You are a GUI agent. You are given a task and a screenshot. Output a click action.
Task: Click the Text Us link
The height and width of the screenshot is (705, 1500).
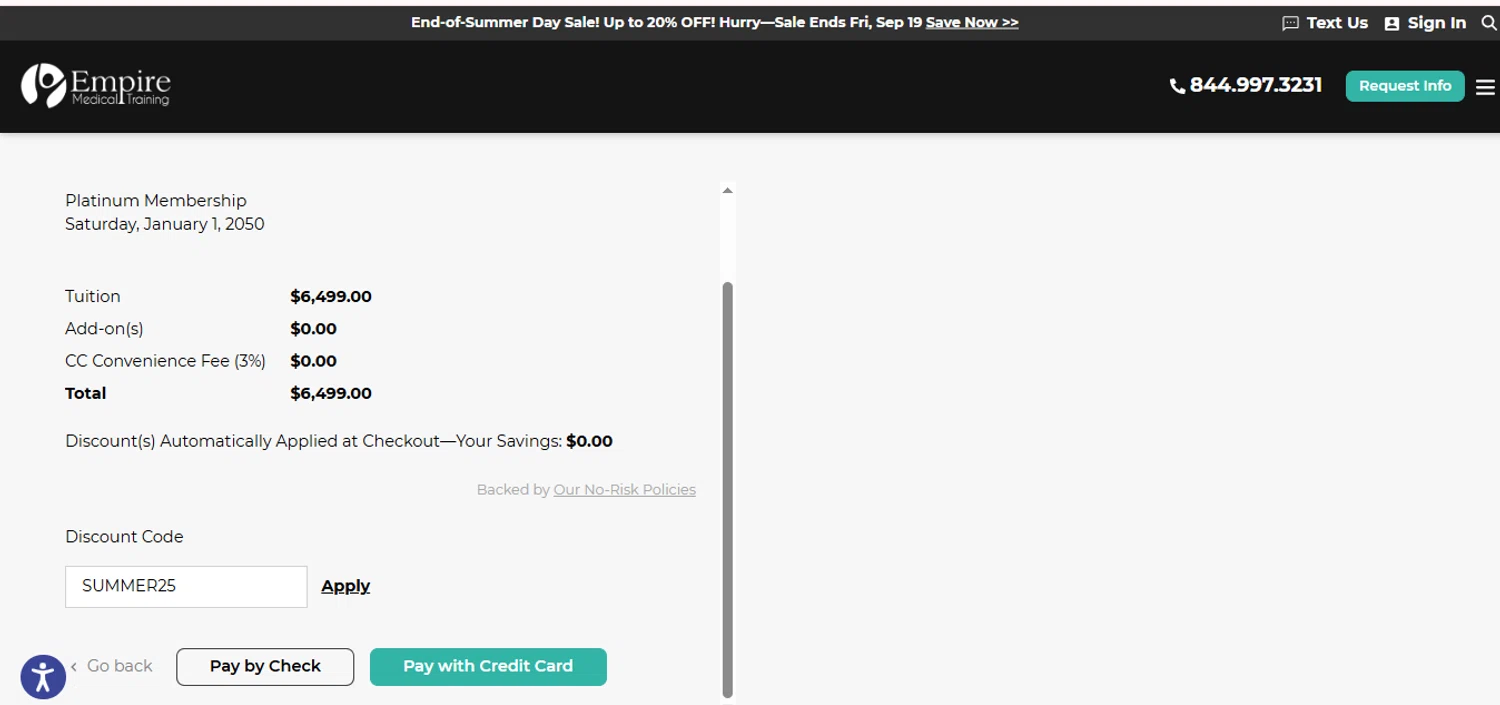coord(1337,23)
